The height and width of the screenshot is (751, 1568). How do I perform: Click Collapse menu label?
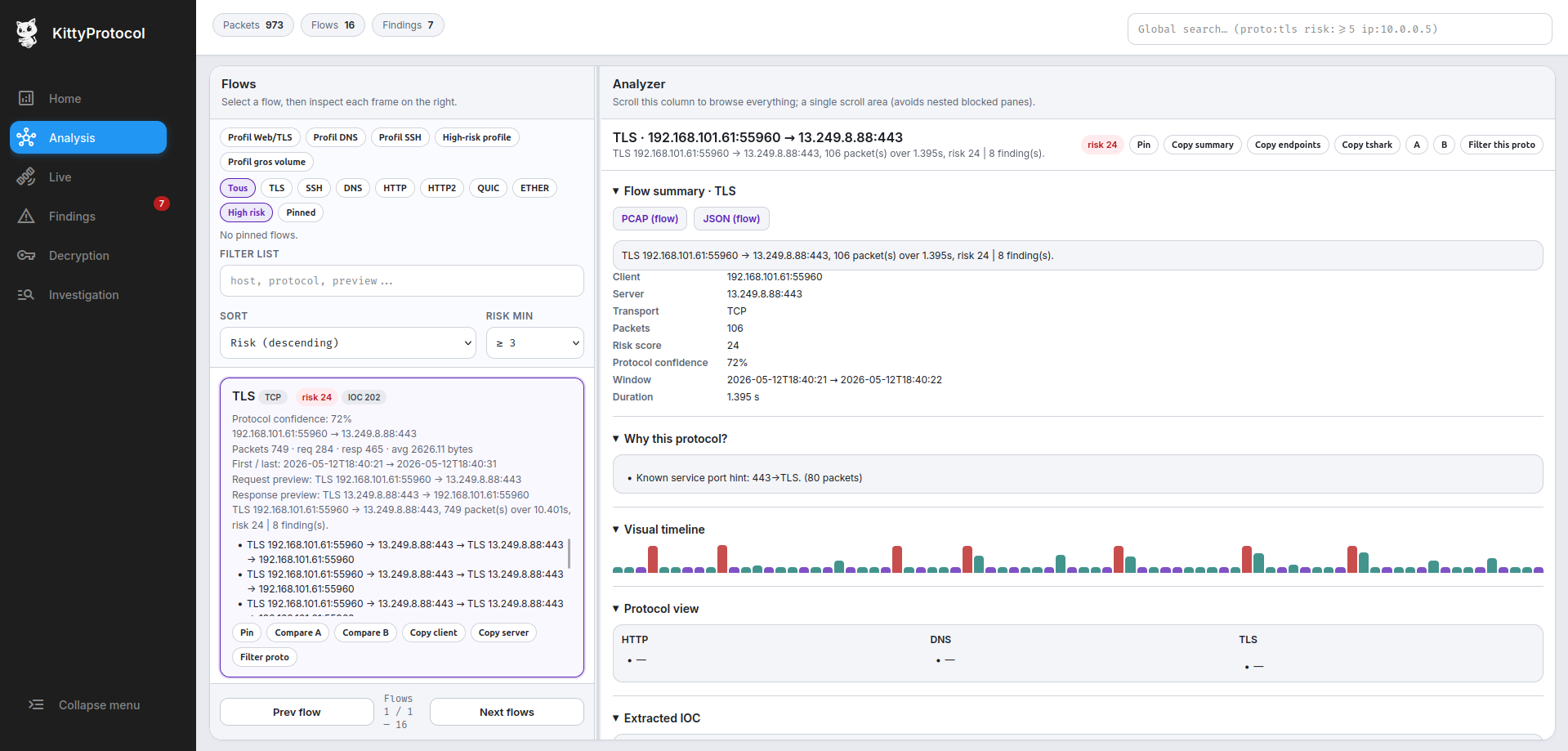tap(99, 705)
